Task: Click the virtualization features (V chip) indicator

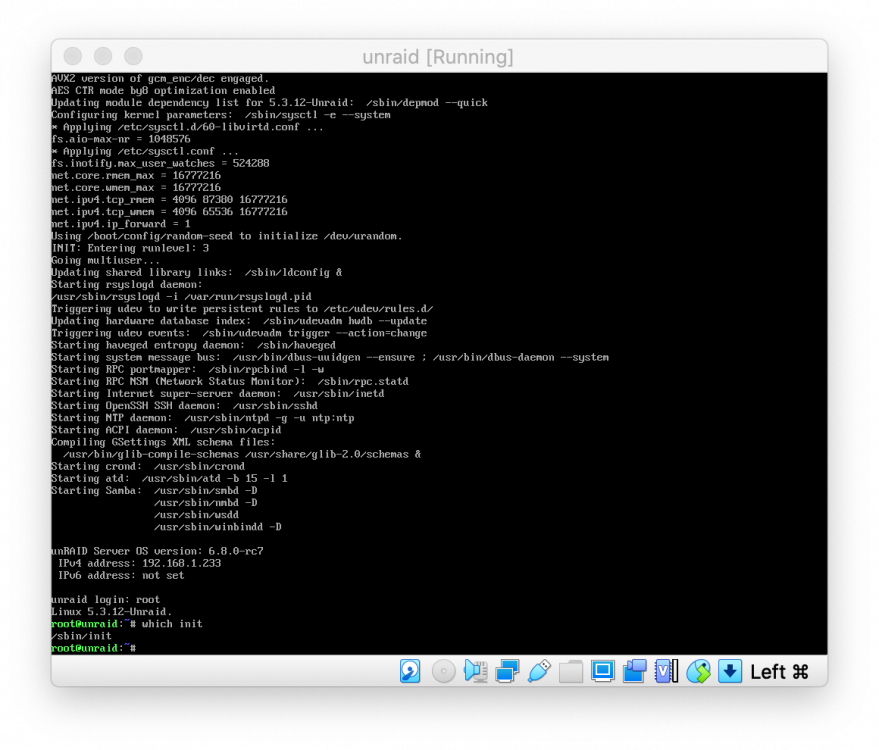Action: [x=666, y=671]
